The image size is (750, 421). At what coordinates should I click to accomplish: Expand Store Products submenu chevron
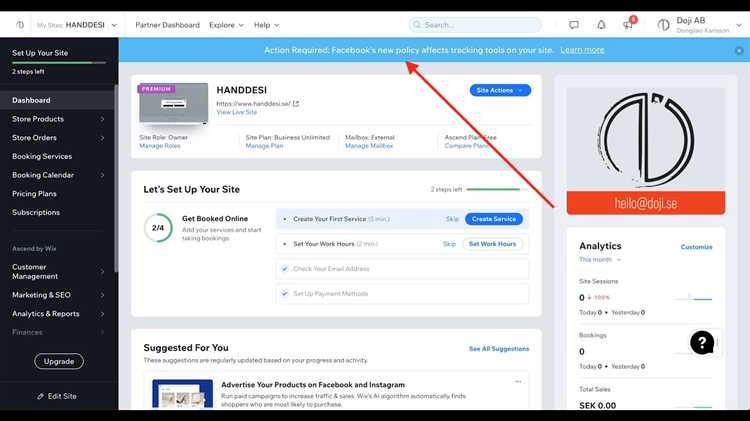point(102,119)
